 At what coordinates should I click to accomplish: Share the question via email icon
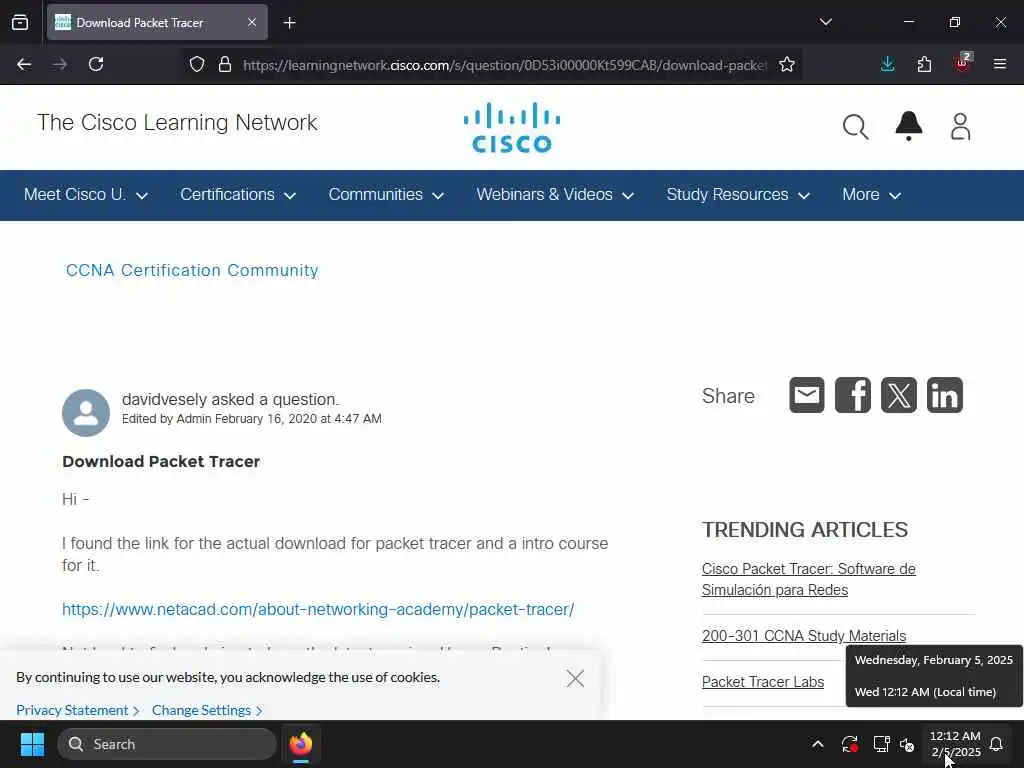[807, 395]
